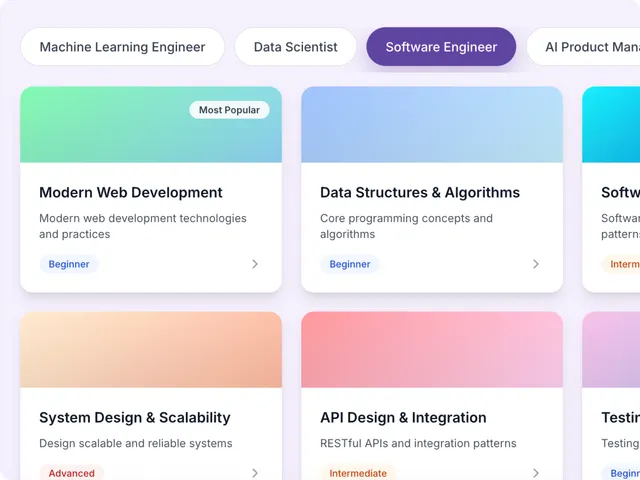Click Beginner tag on Modern Web Development
Screen dimensions: 640x480
pos(69,264)
